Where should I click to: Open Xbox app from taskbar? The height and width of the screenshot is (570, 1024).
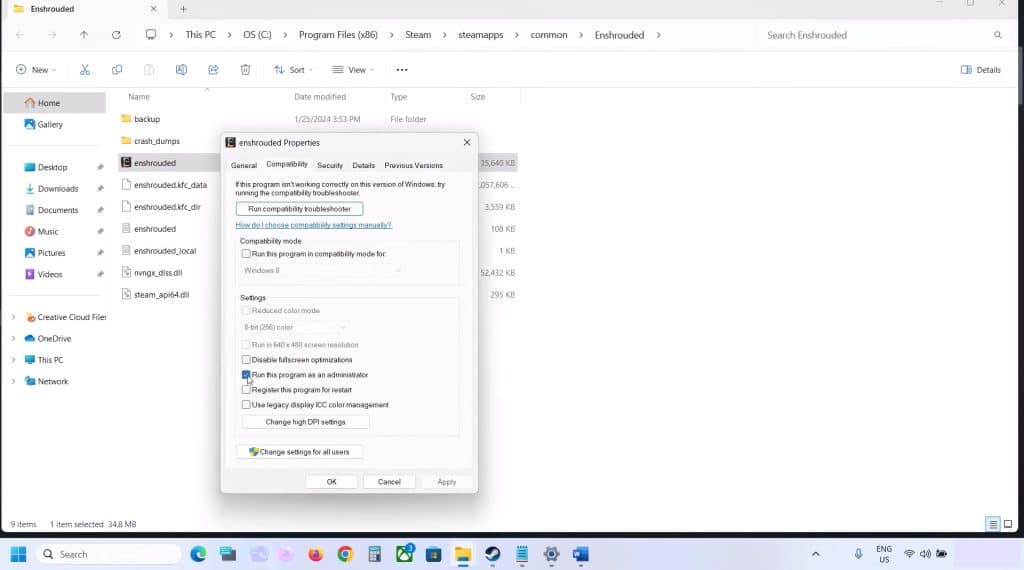click(x=404, y=554)
